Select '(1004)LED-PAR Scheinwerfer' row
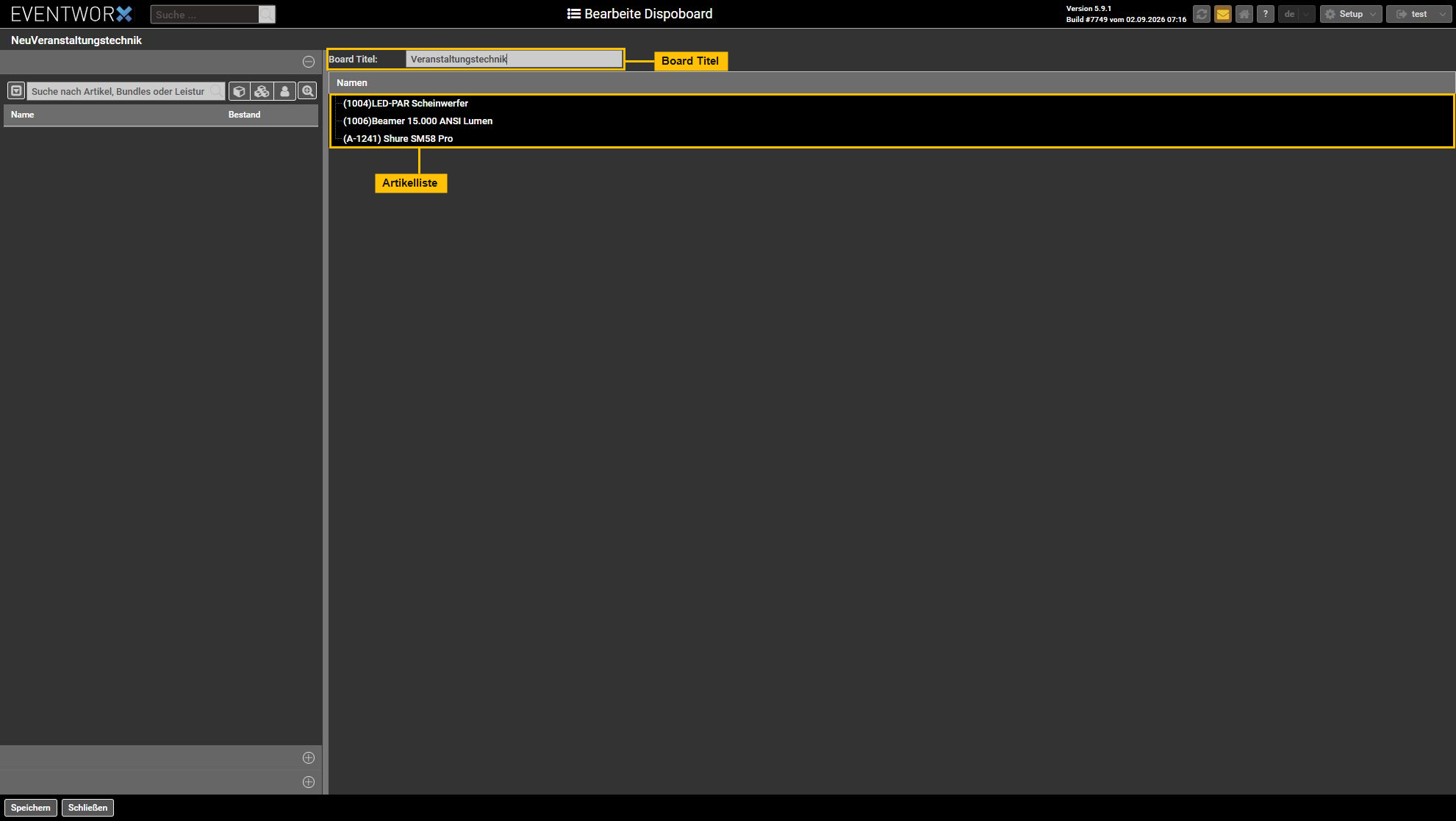 pyautogui.click(x=892, y=104)
